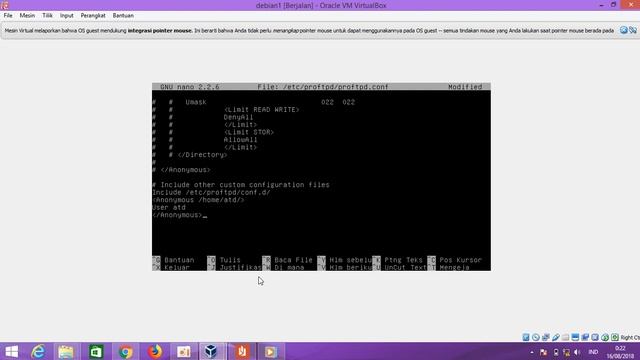Show hidden system tray icons
The width and height of the screenshot is (640, 360).
click(532, 352)
